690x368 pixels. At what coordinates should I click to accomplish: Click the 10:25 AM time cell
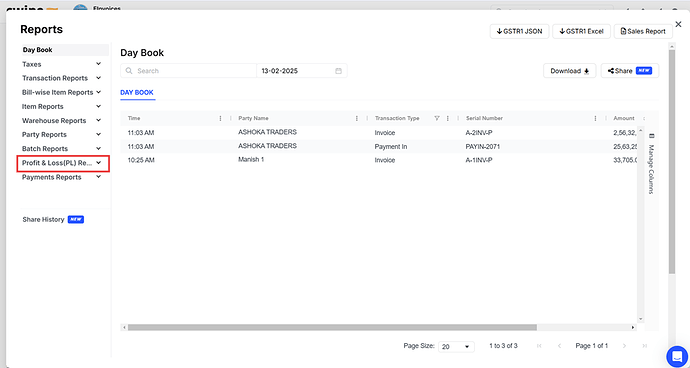coord(141,160)
